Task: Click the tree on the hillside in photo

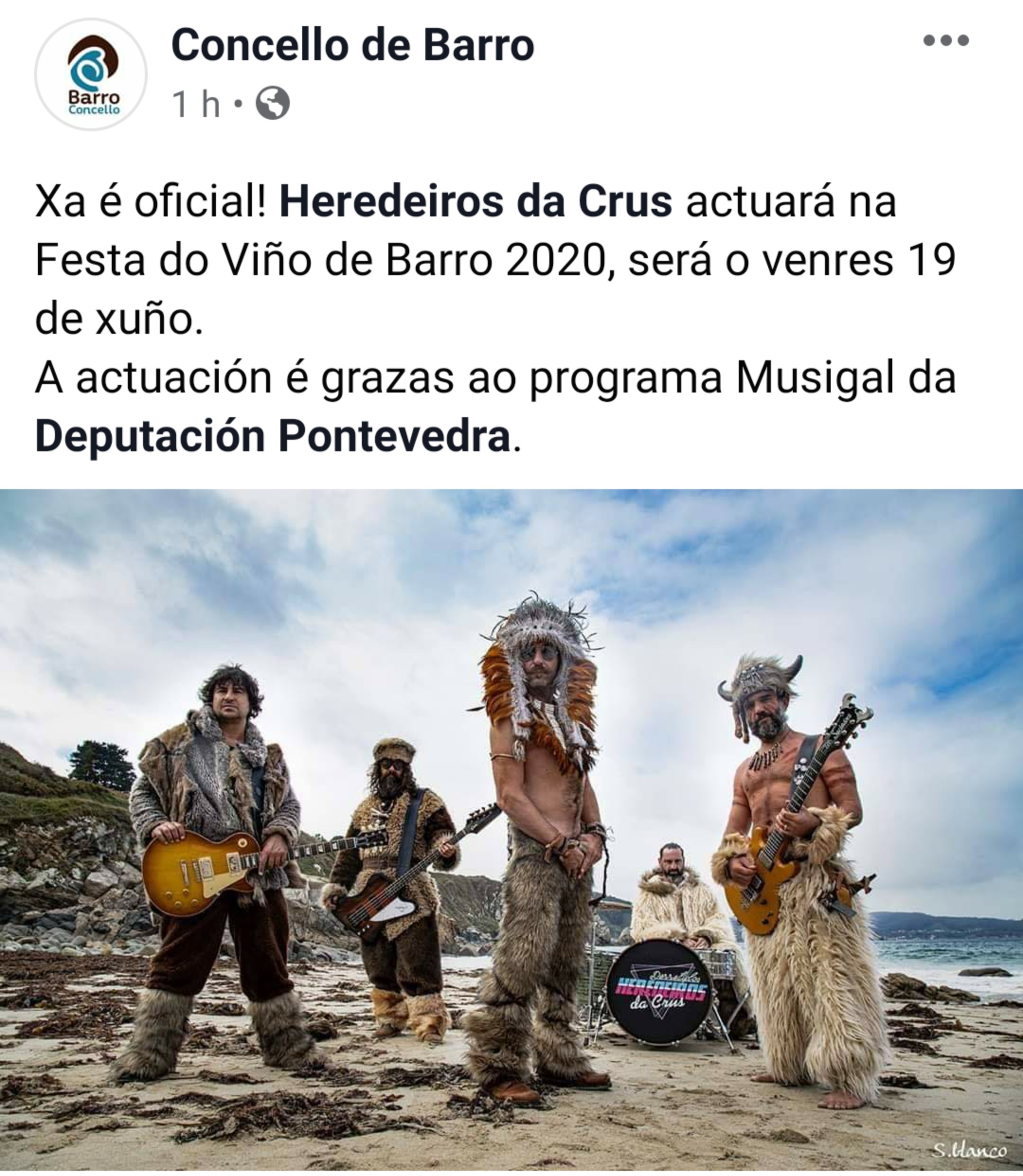Action: [x=102, y=765]
